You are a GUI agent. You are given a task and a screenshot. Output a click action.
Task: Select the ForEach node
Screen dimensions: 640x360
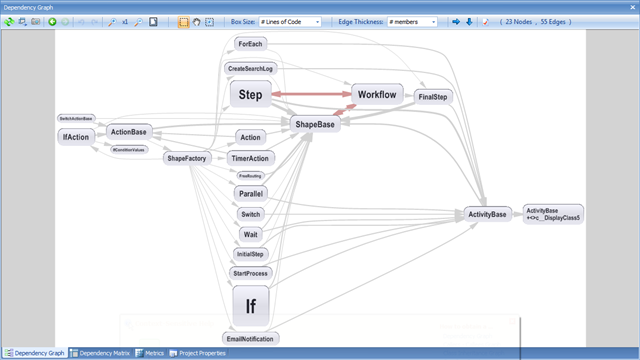250,44
